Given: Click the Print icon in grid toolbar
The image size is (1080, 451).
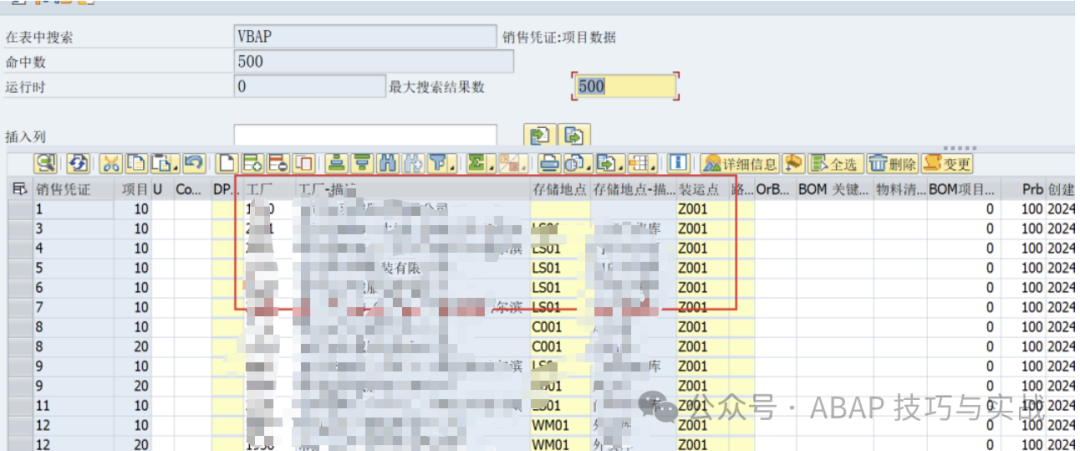Looking at the screenshot, I should point(549,163).
